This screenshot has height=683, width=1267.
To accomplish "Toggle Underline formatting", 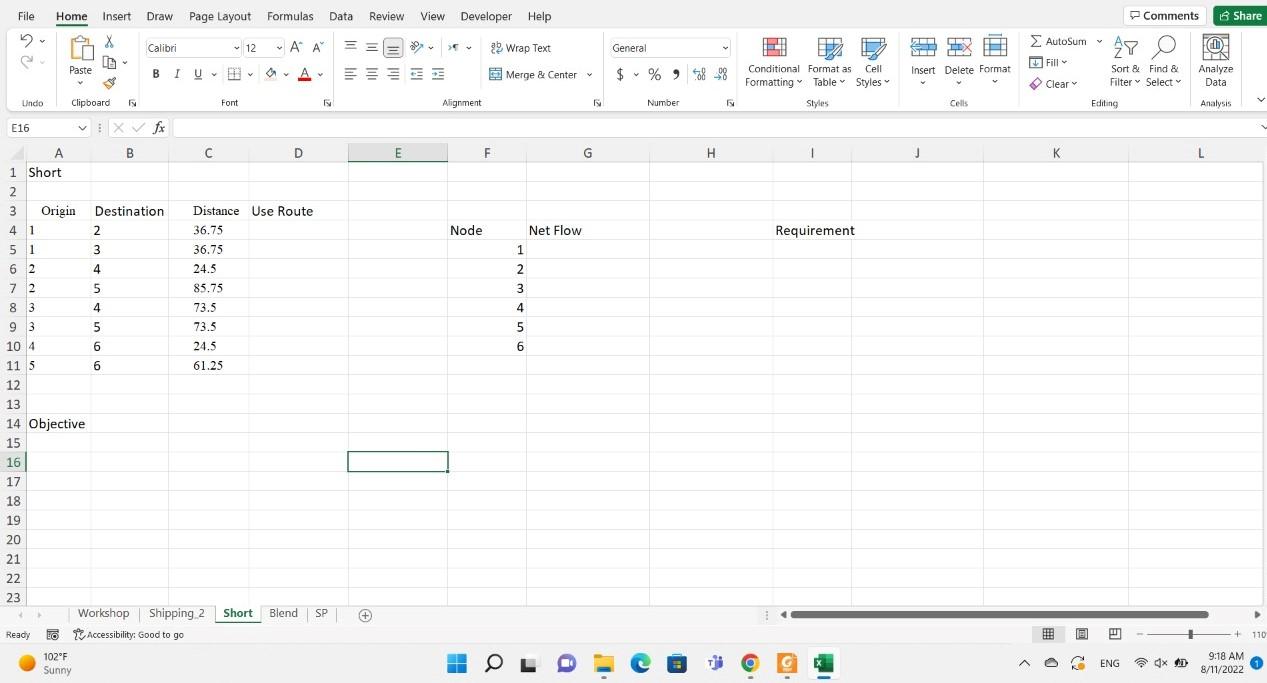I will coord(198,74).
